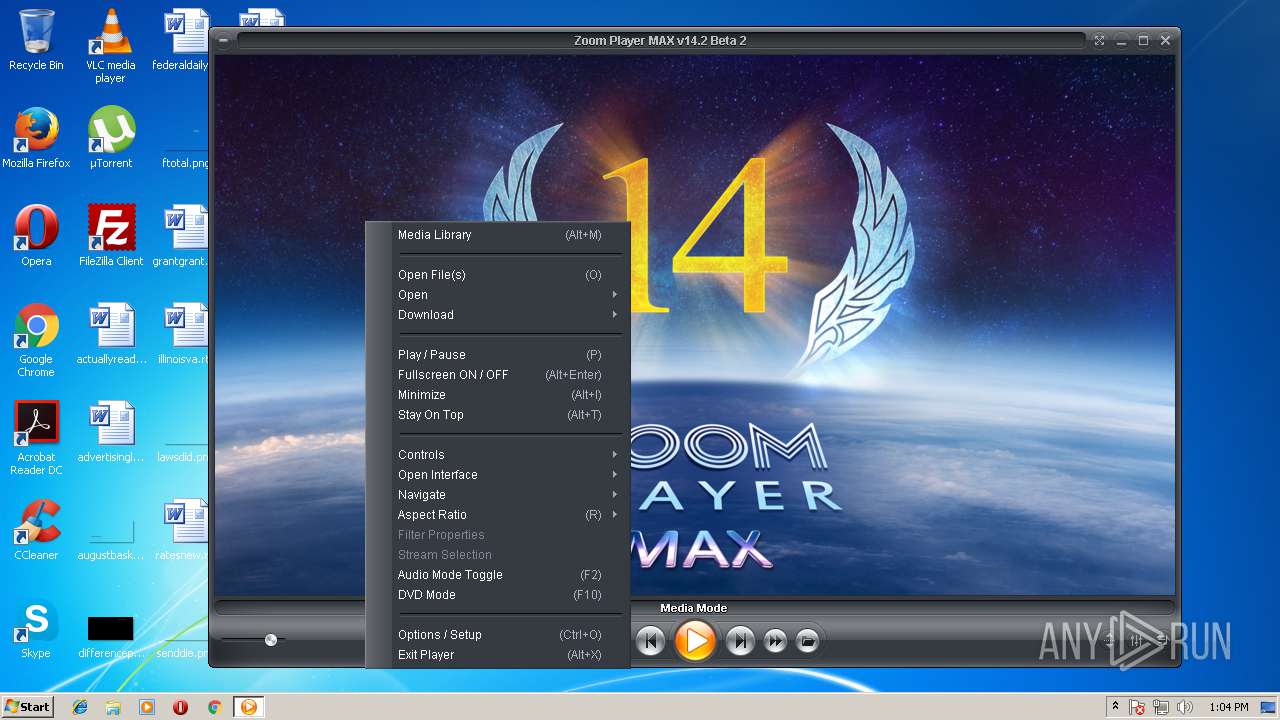The width and height of the screenshot is (1280, 720).
Task: Click the Windows Start button
Action: [x=28, y=707]
